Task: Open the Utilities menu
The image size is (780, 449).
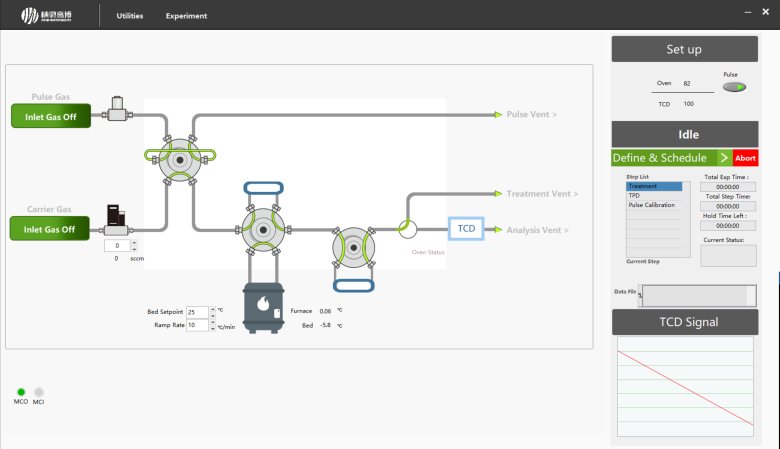Action: coord(130,16)
